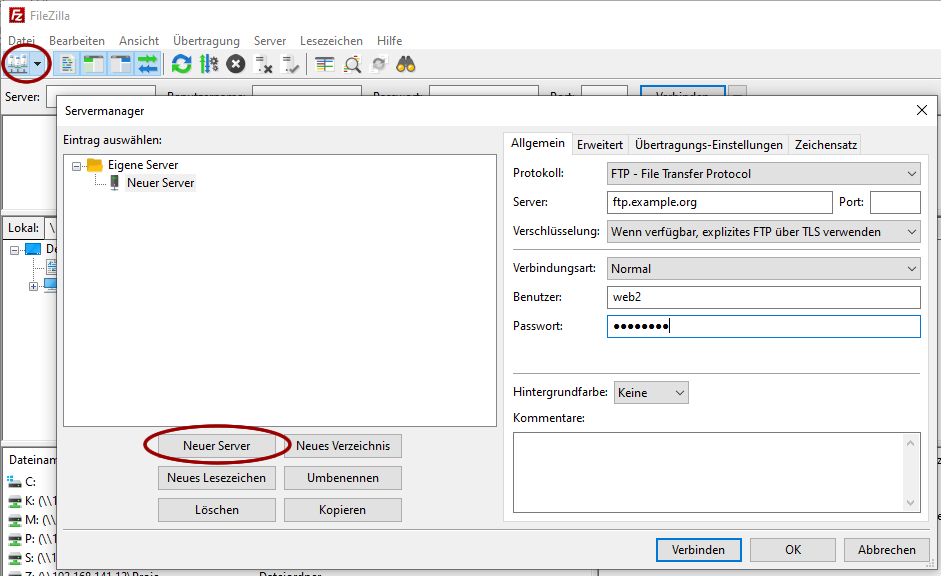Collapse Desktop node in local tree
The width and height of the screenshot is (941, 576).
[x=14, y=250]
